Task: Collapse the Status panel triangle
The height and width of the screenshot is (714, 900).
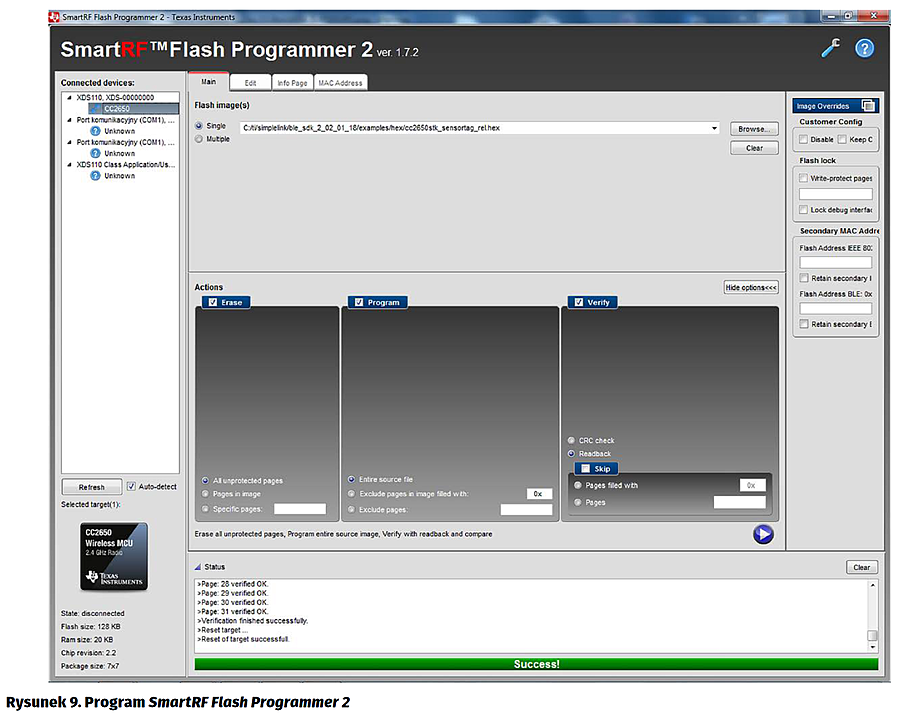Action: coord(197,567)
